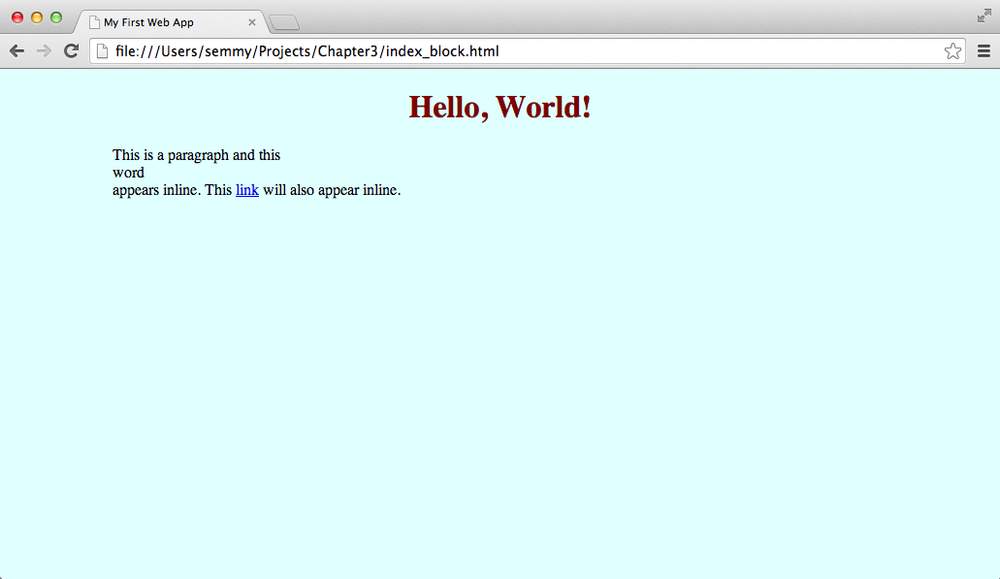Go back with the browser back arrow
This screenshot has width=1000, height=579.
click(17, 51)
